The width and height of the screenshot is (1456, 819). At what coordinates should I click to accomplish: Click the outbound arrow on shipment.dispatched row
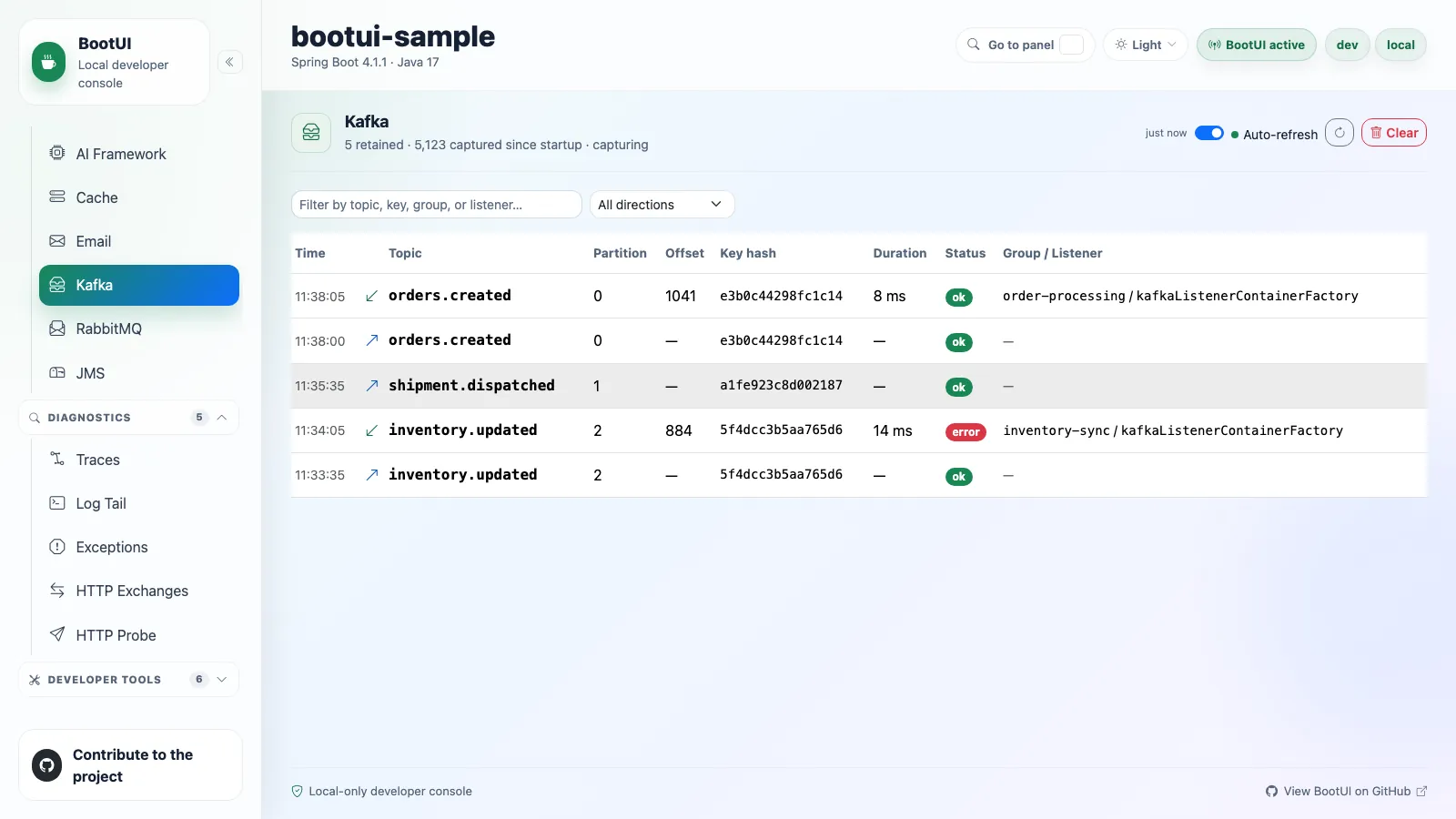(371, 386)
